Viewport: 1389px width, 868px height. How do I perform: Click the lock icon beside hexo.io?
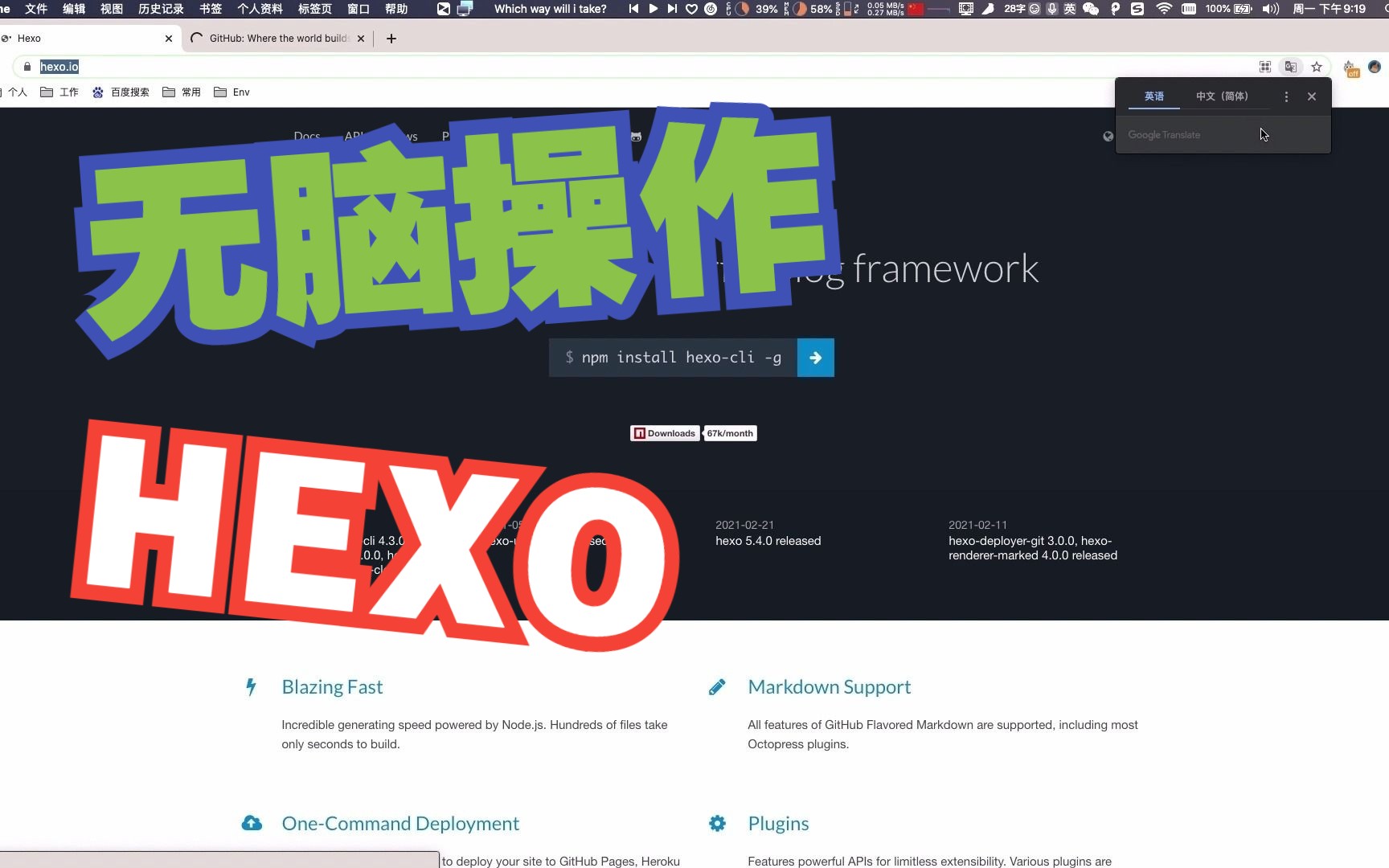click(27, 67)
